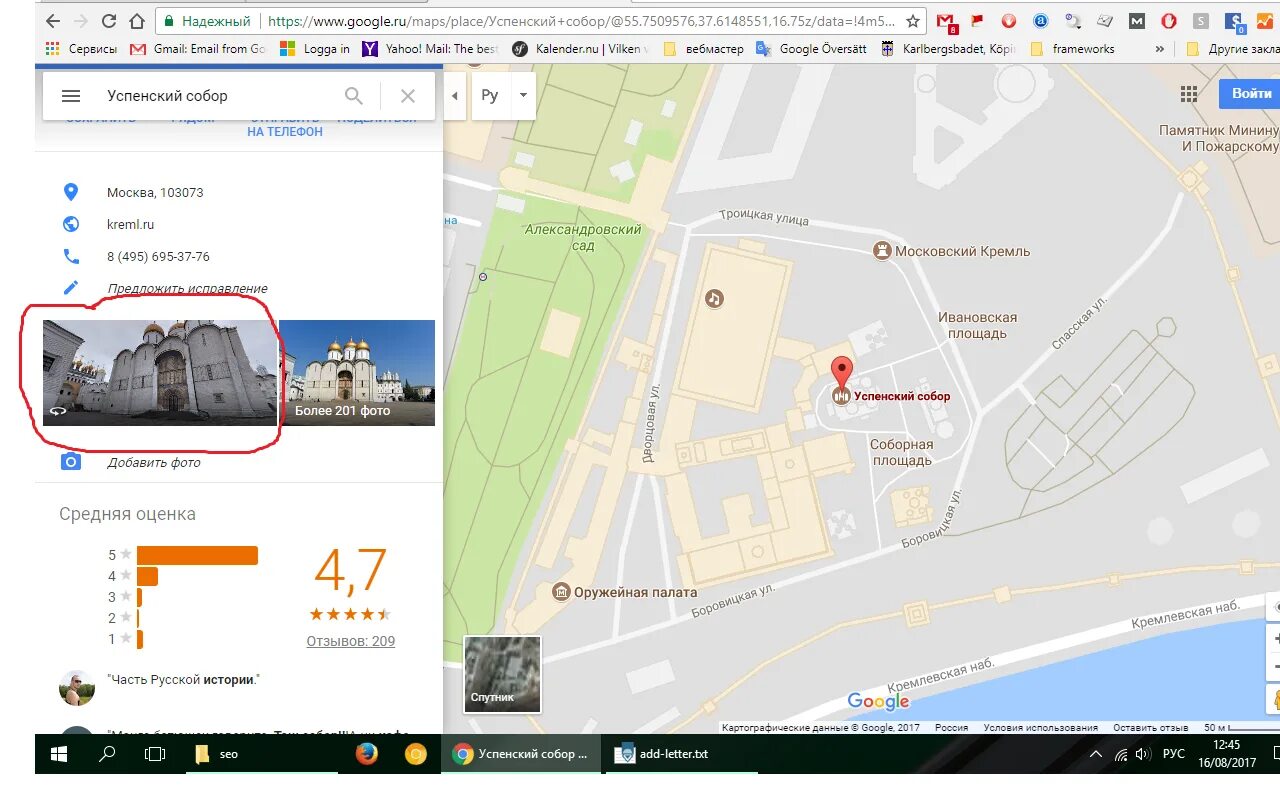
Task: Clear the search with the X icon
Action: (x=407, y=96)
